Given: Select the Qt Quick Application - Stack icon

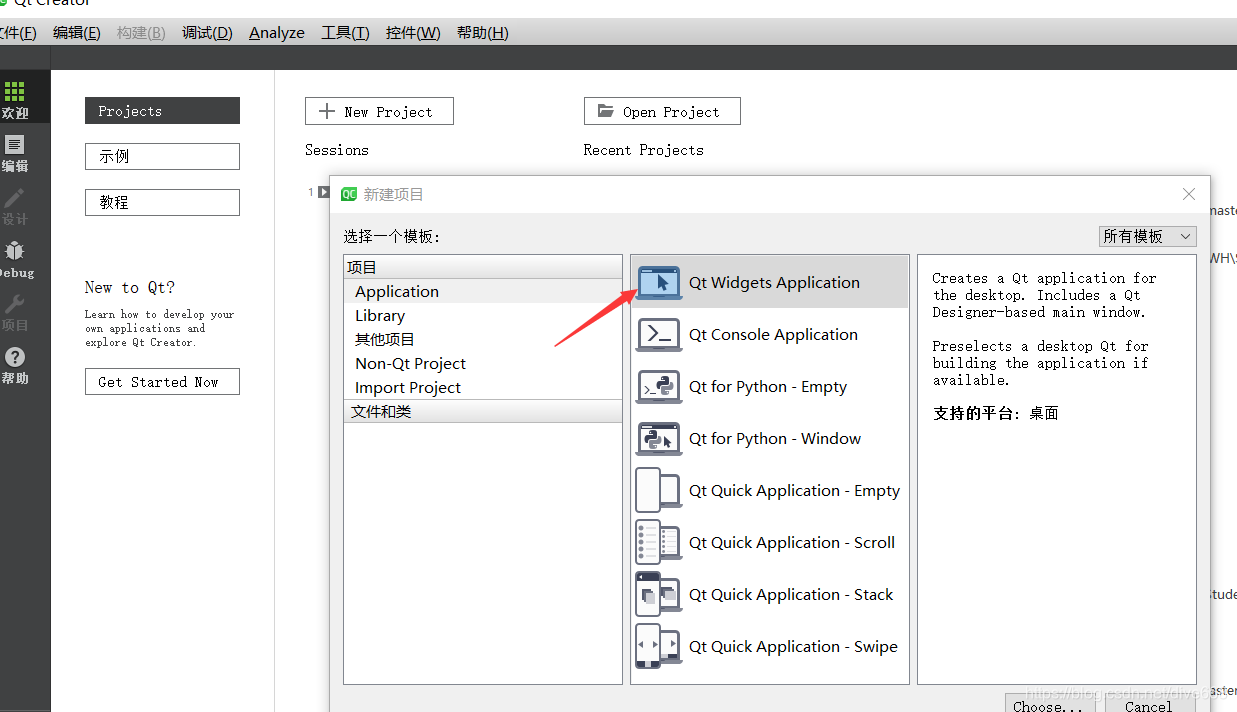Looking at the screenshot, I should pyautogui.click(x=659, y=595).
